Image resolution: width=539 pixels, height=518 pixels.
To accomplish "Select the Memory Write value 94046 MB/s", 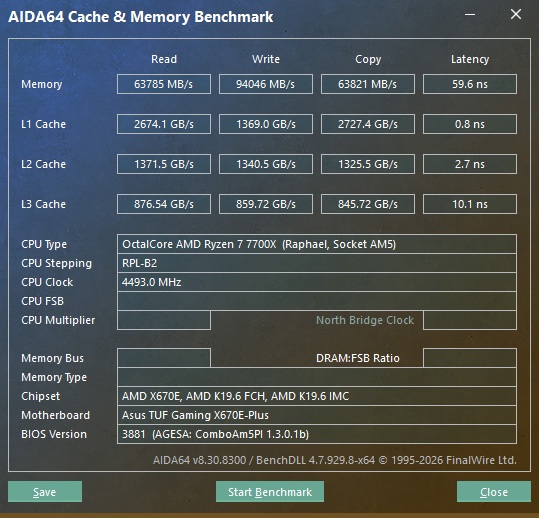I will point(266,84).
